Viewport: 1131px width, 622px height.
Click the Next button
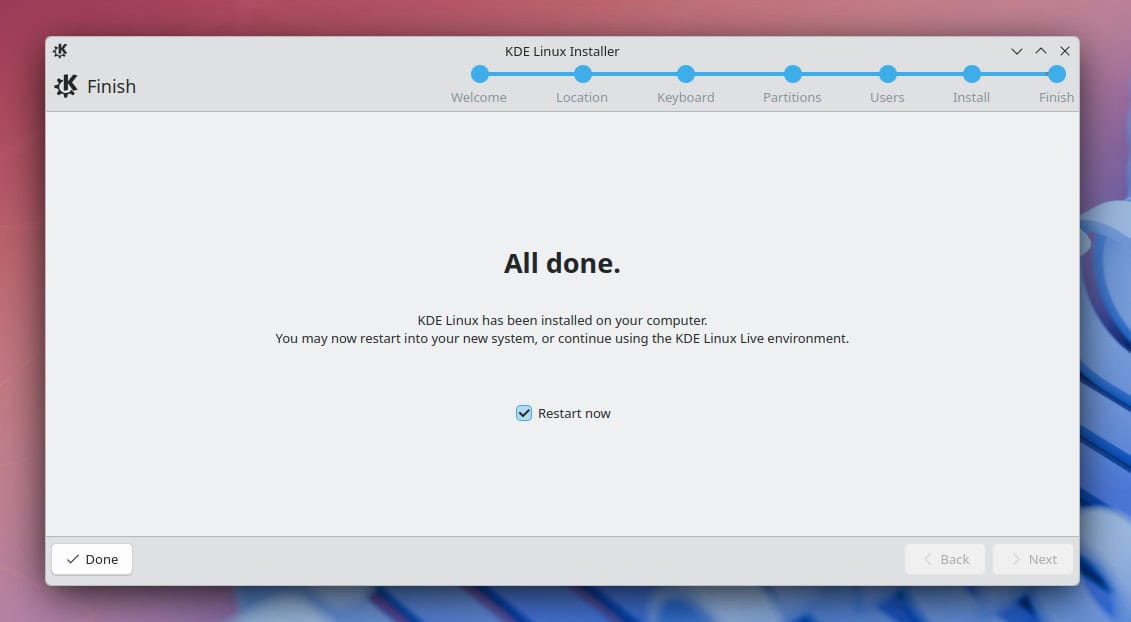(x=1033, y=559)
